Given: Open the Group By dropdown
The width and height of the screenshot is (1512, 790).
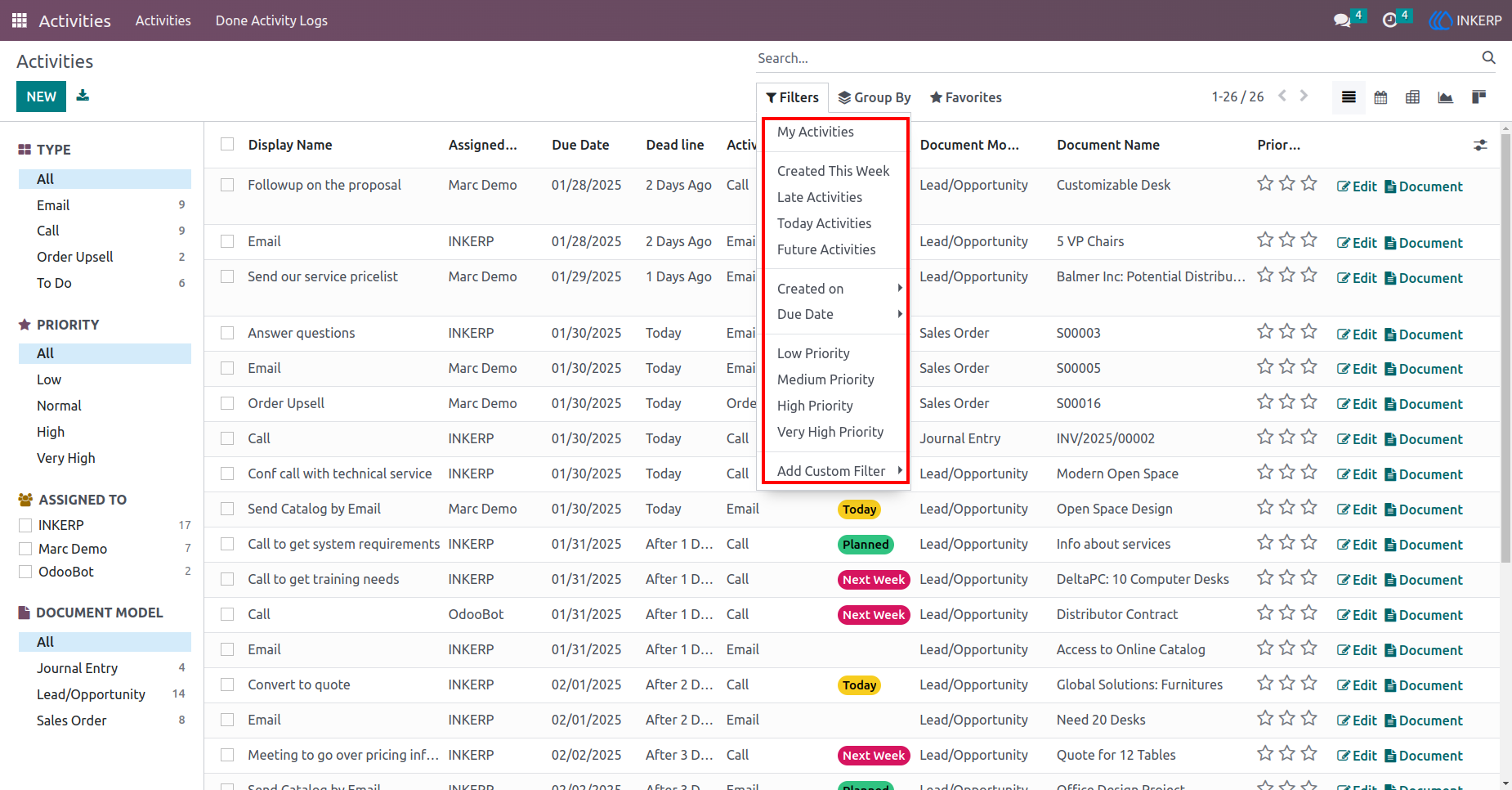Looking at the screenshot, I should [x=875, y=97].
